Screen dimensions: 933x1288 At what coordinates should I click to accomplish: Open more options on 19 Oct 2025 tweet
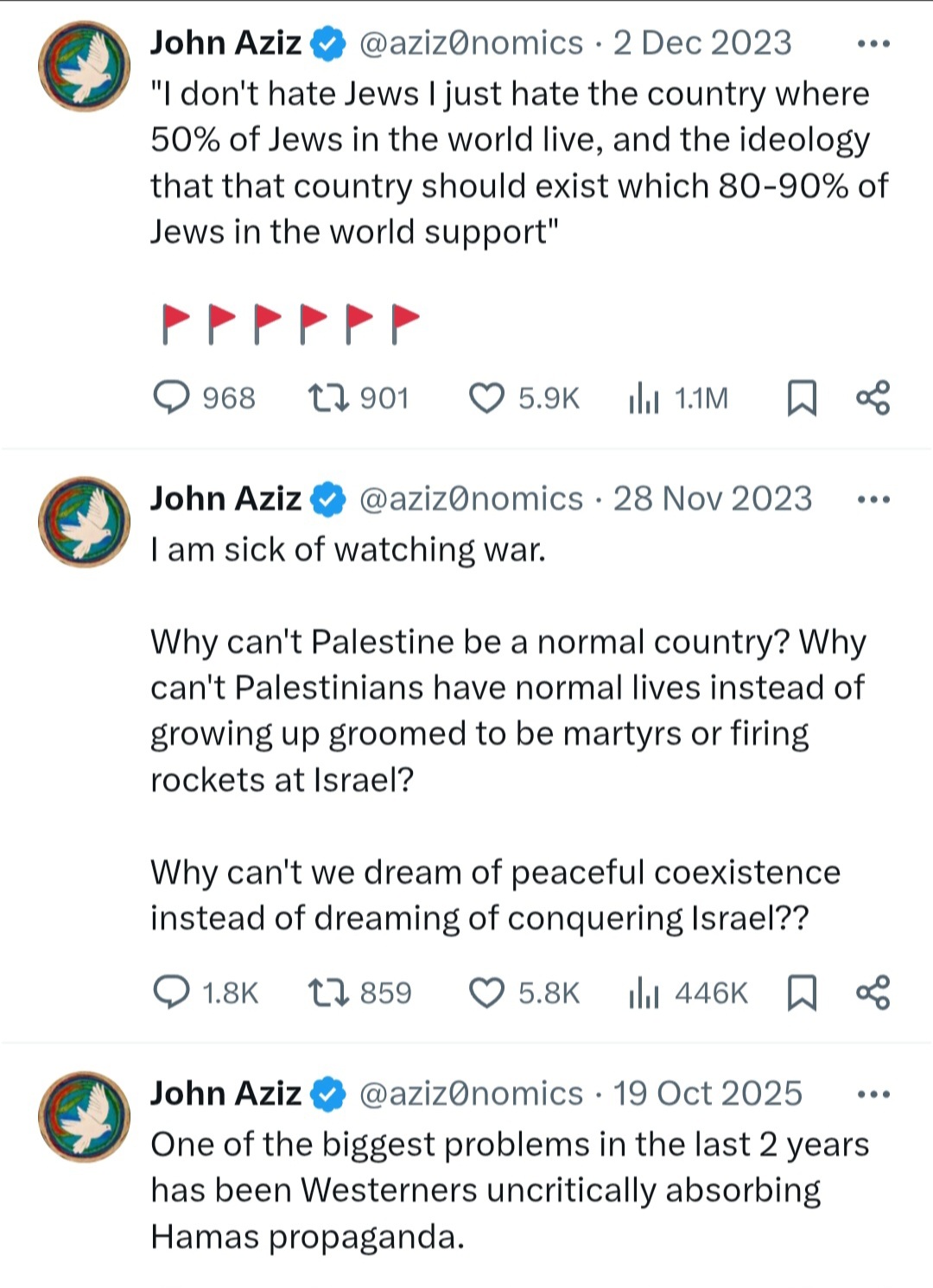pos(873,1094)
